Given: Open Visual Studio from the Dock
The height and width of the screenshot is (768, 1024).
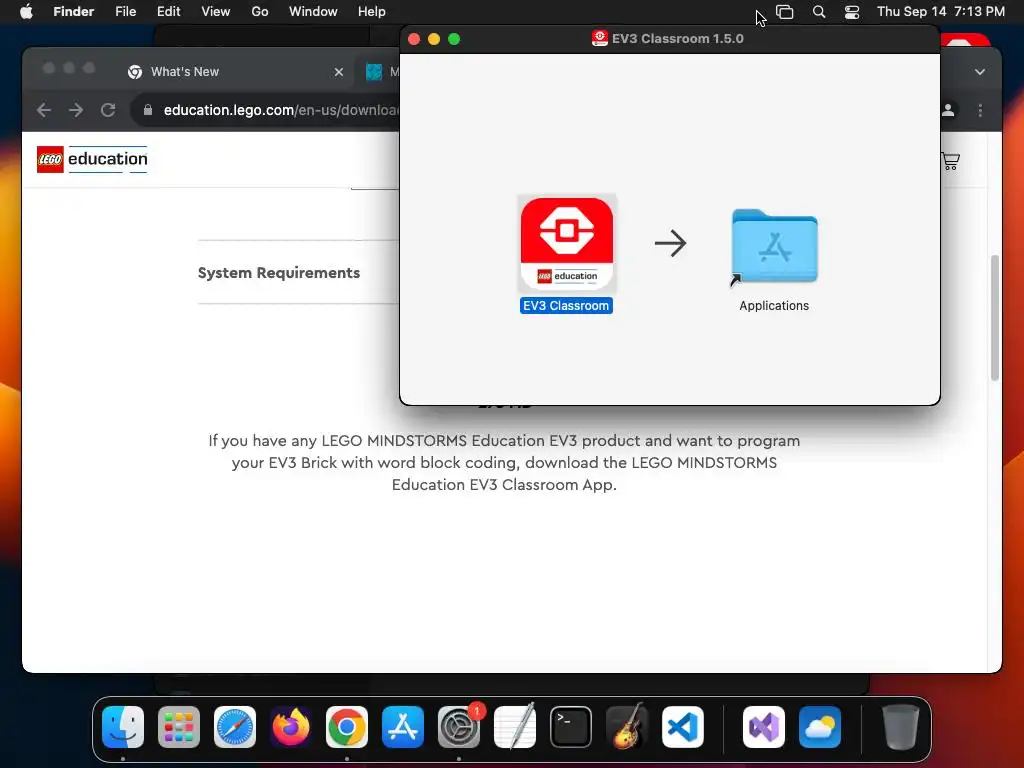Looking at the screenshot, I should coord(764,727).
